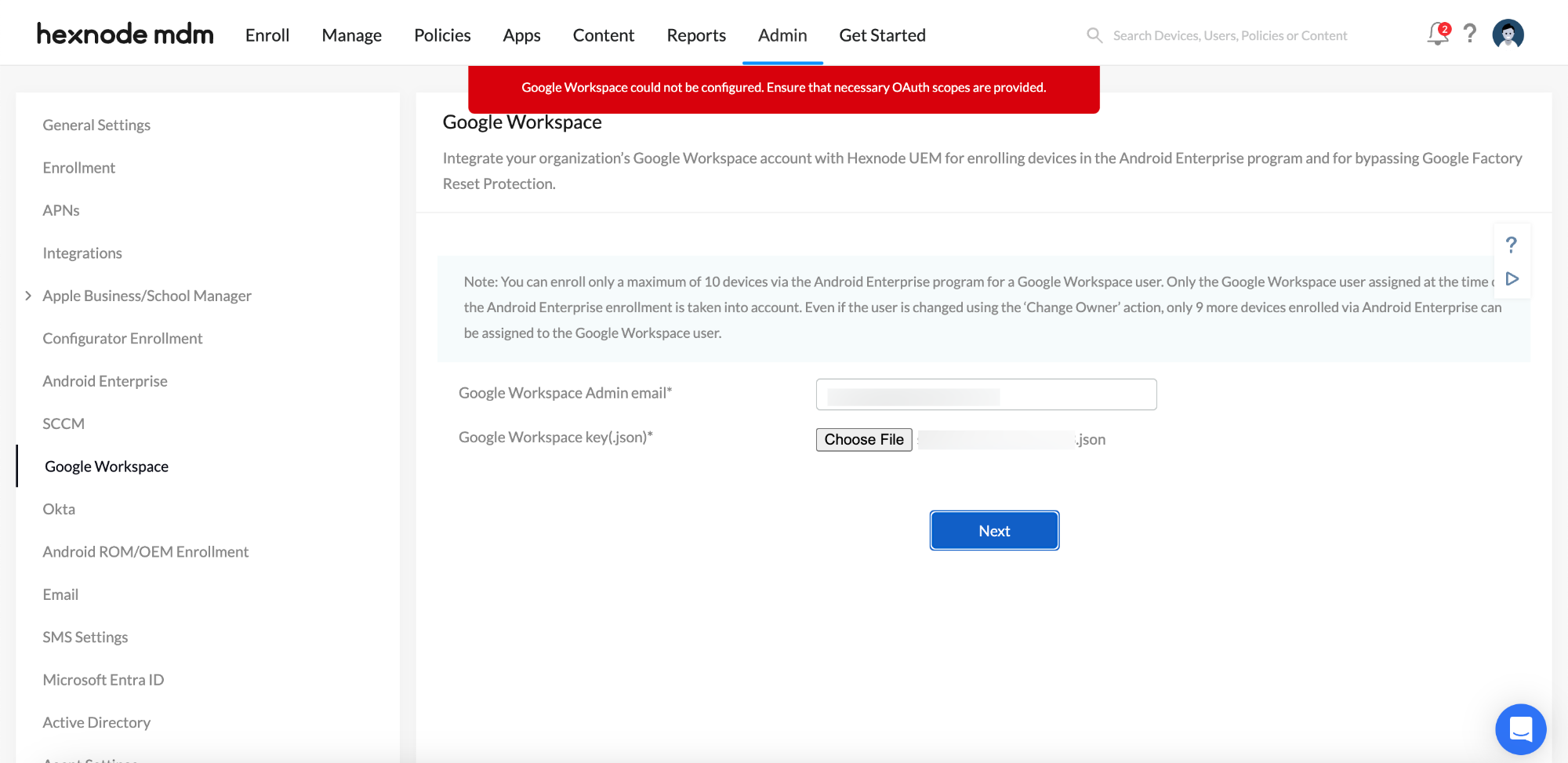
Task: Open the Get Started tab
Action: (x=882, y=35)
